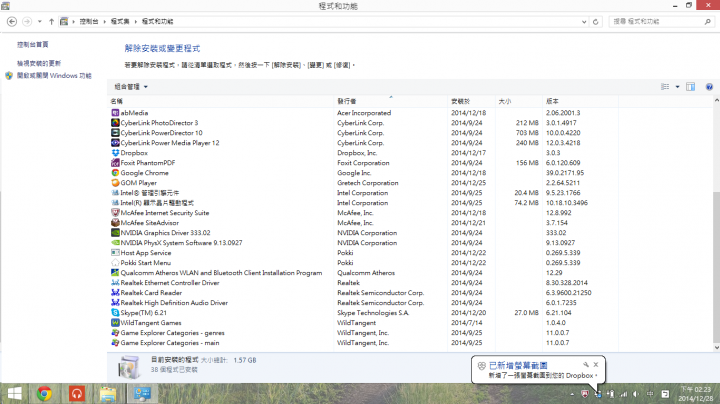
Task: Select the Foxit PhantomPDF icon
Action: 115,163
